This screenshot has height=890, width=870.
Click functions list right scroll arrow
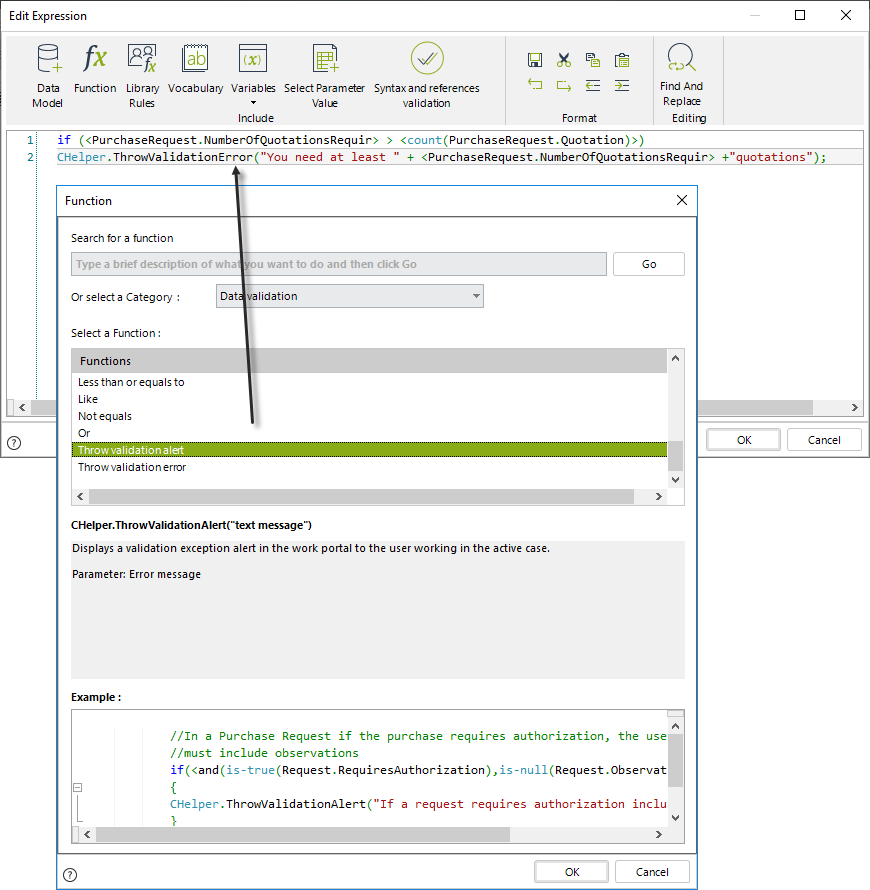click(658, 497)
